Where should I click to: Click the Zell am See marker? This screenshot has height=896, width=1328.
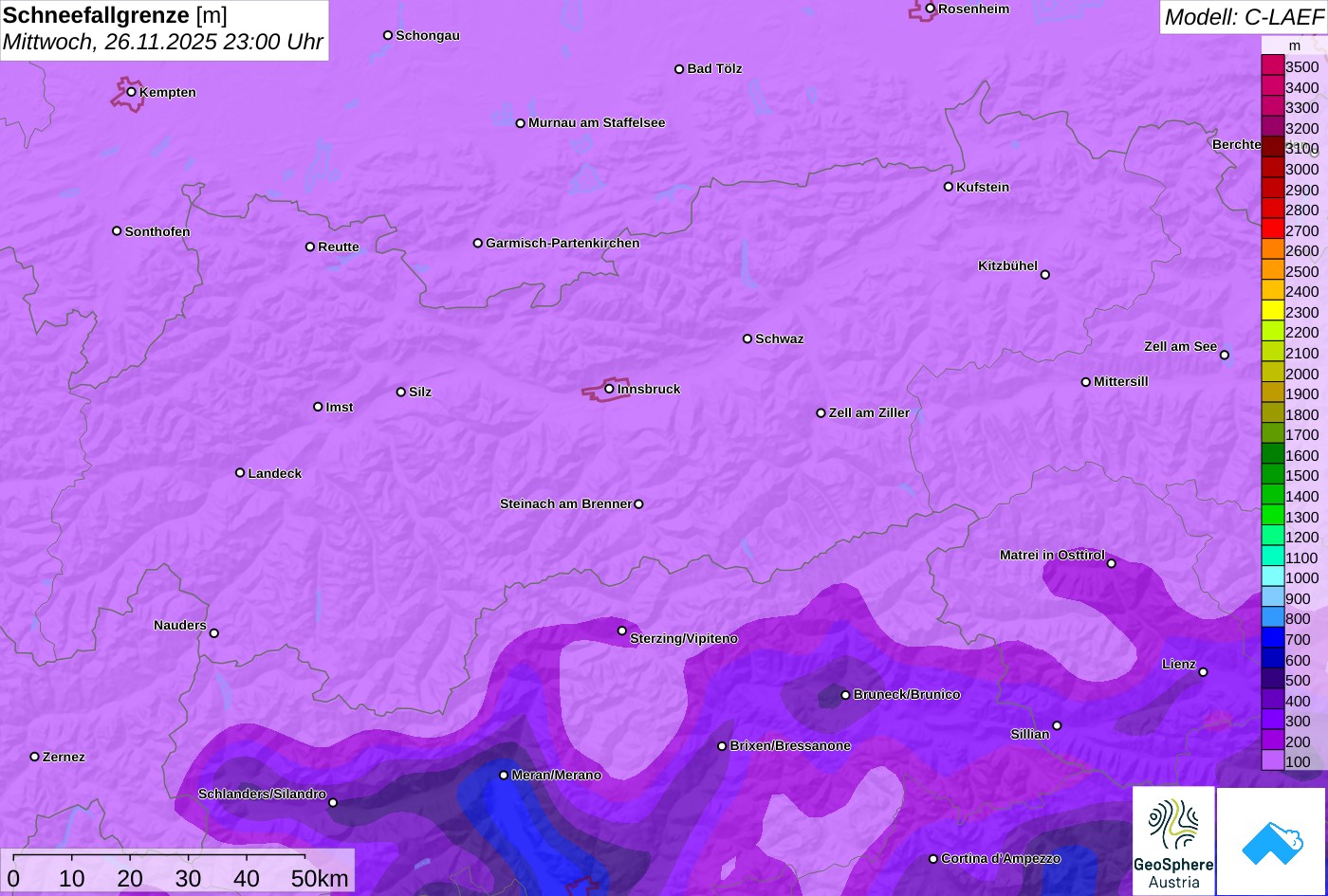pos(1225,356)
